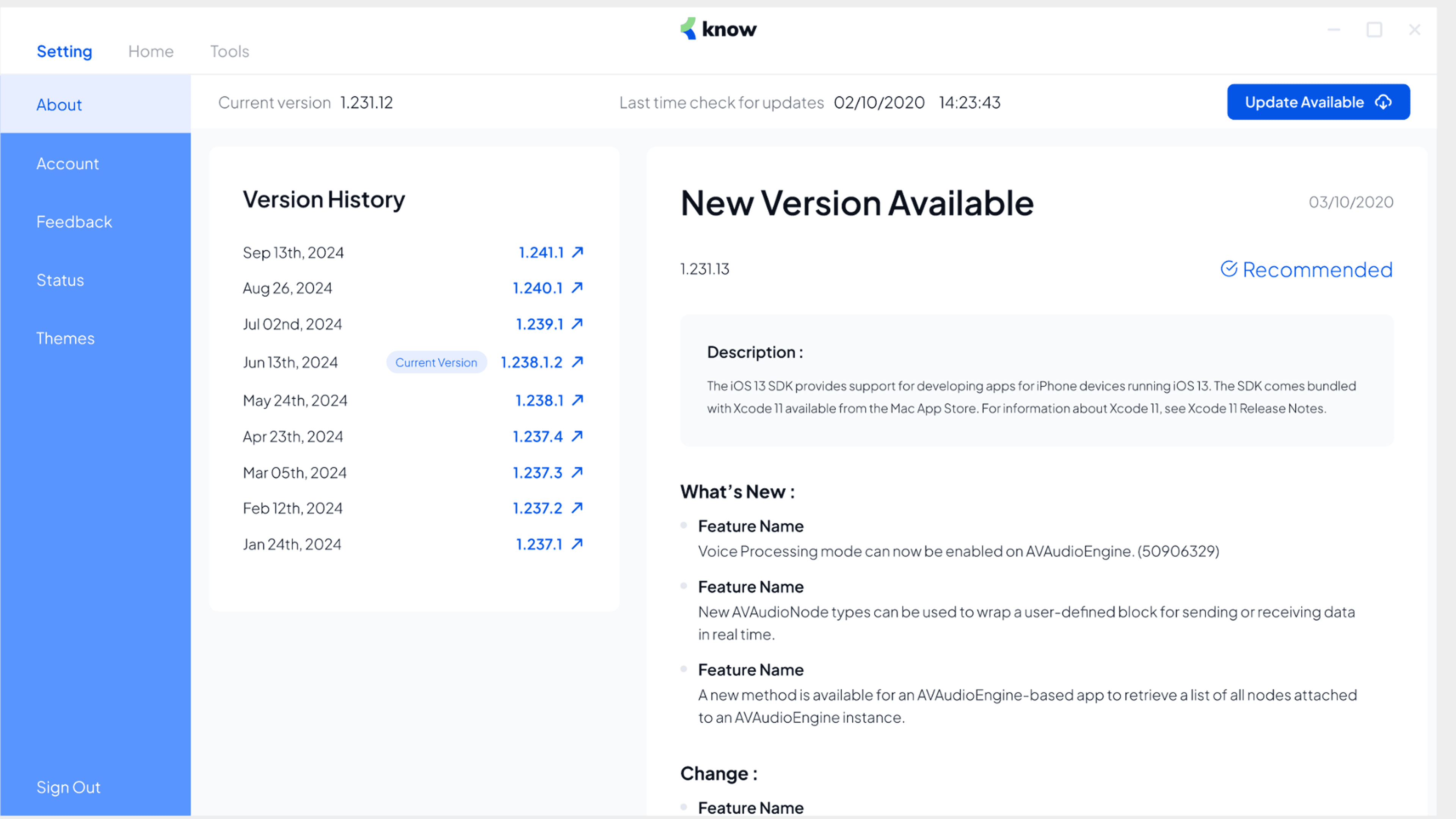1456x819 pixels.
Task: Minimize the know window
Action: (x=1334, y=30)
